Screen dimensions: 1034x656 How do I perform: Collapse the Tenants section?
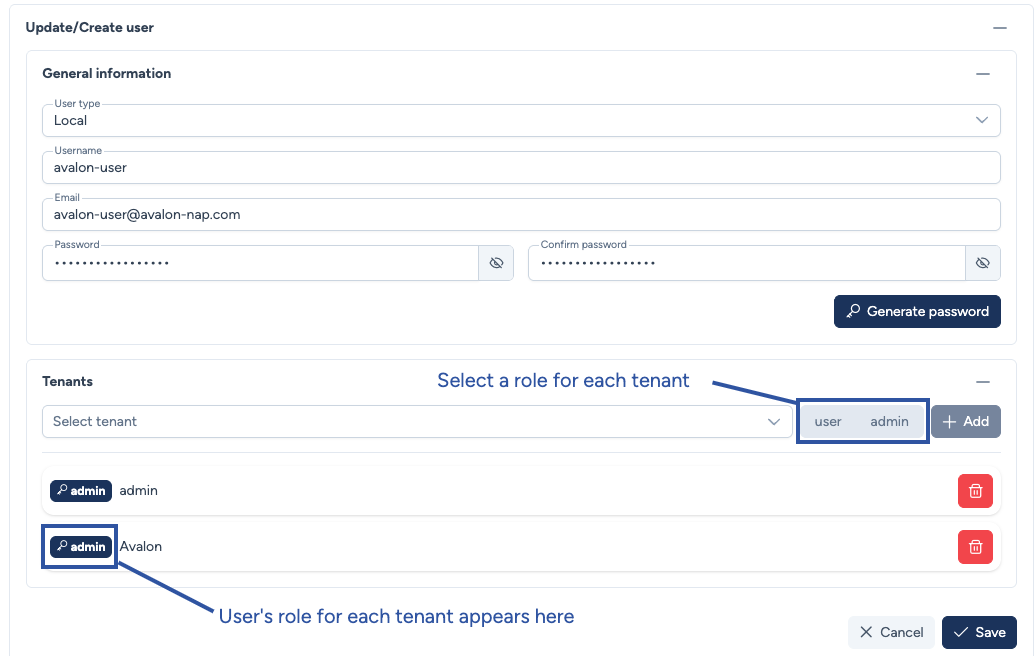tap(983, 382)
